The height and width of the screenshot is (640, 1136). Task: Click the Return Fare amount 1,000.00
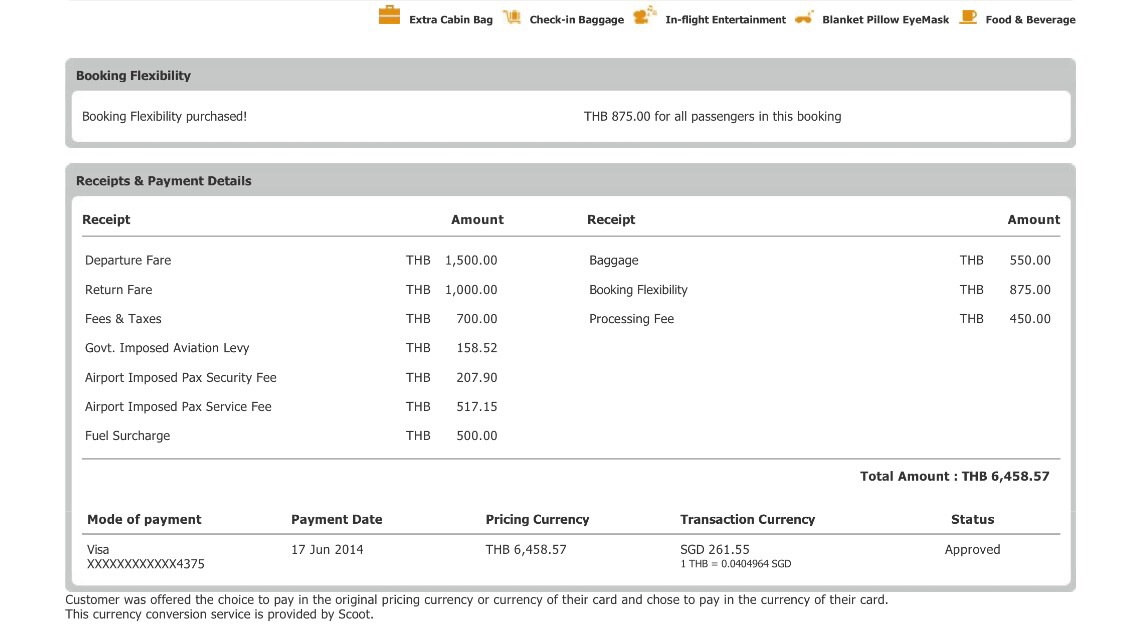(x=470, y=290)
